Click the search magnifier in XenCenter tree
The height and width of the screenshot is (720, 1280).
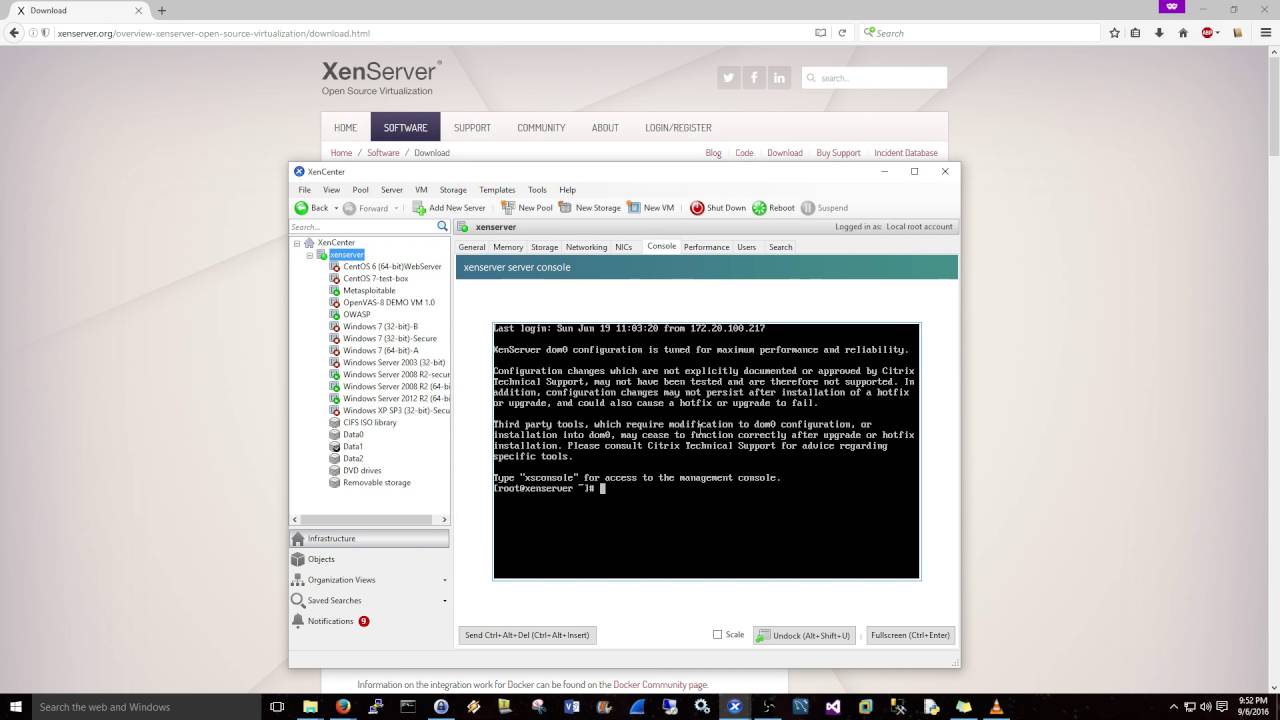(x=443, y=227)
